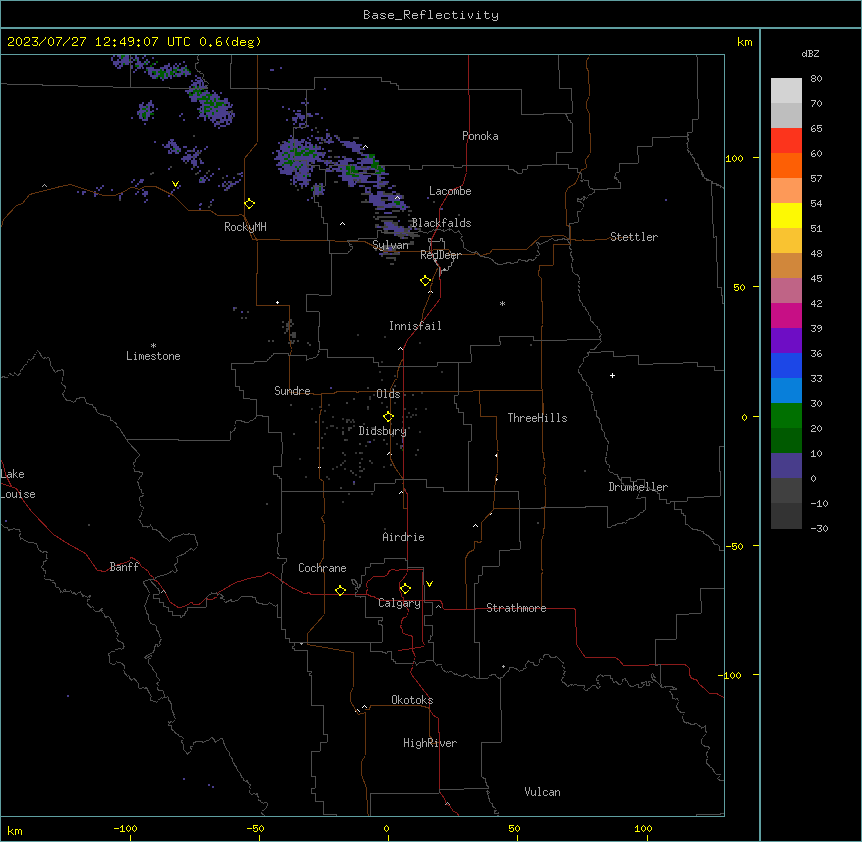
Task: Click the yellow V marker northwest of RockyMH
Action: point(175,184)
